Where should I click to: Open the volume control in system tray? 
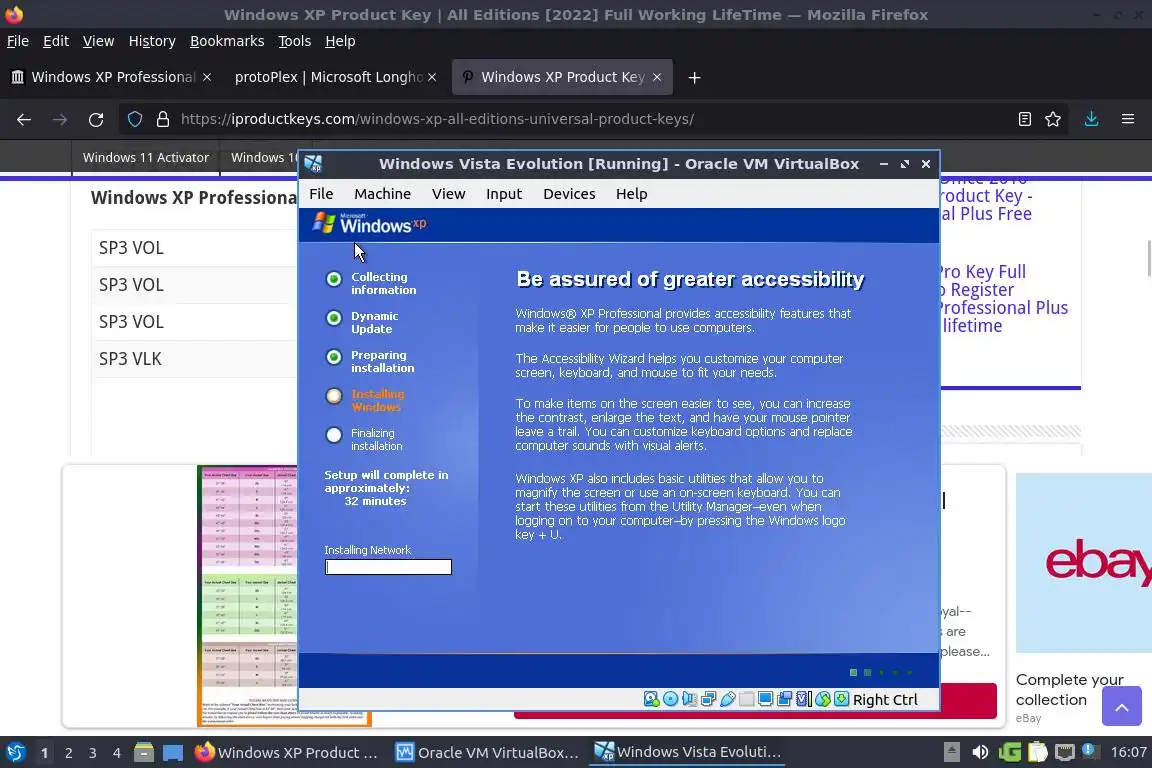pos(979,752)
